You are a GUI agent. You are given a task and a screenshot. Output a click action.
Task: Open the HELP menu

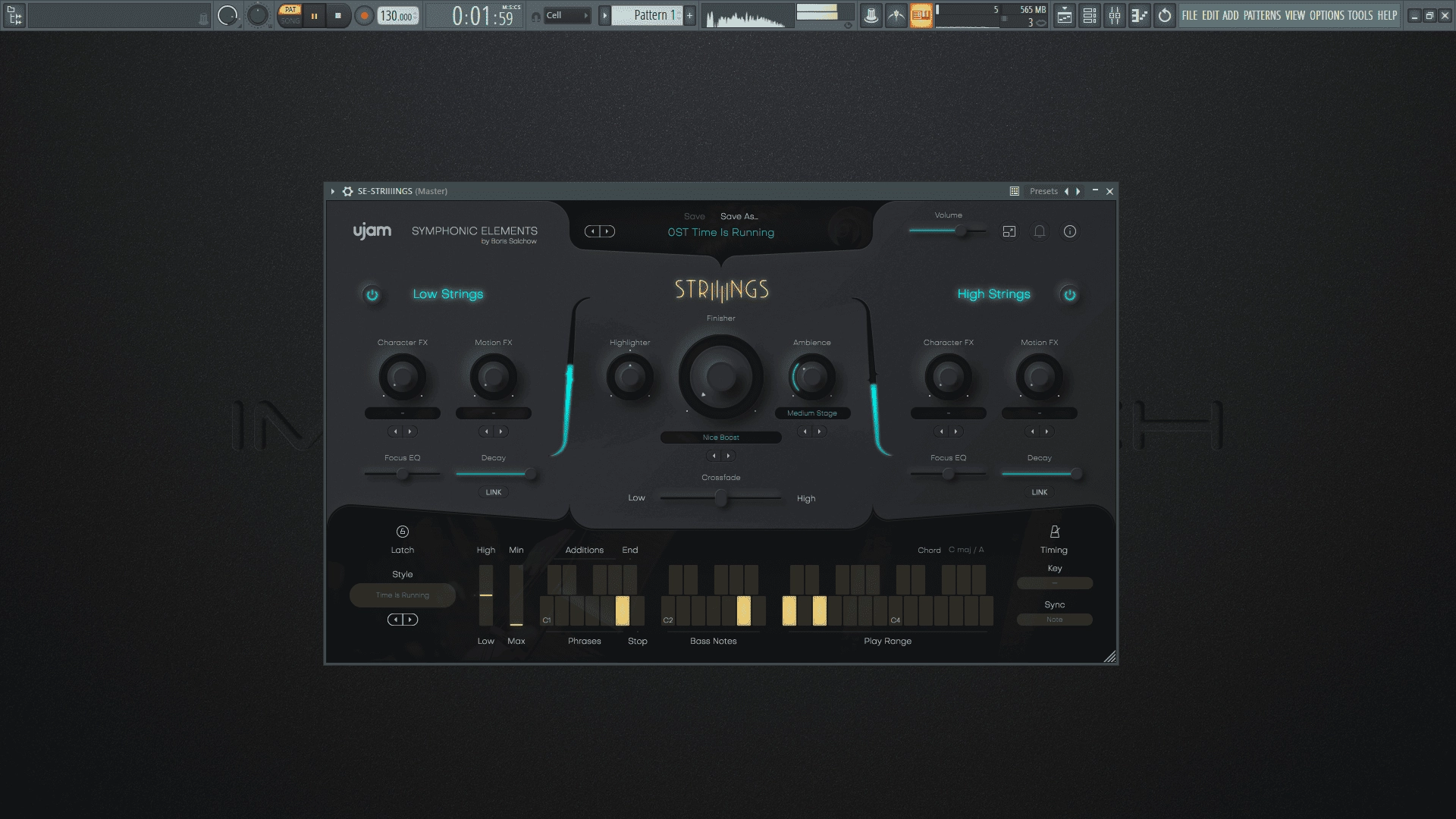tap(1387, 15)
